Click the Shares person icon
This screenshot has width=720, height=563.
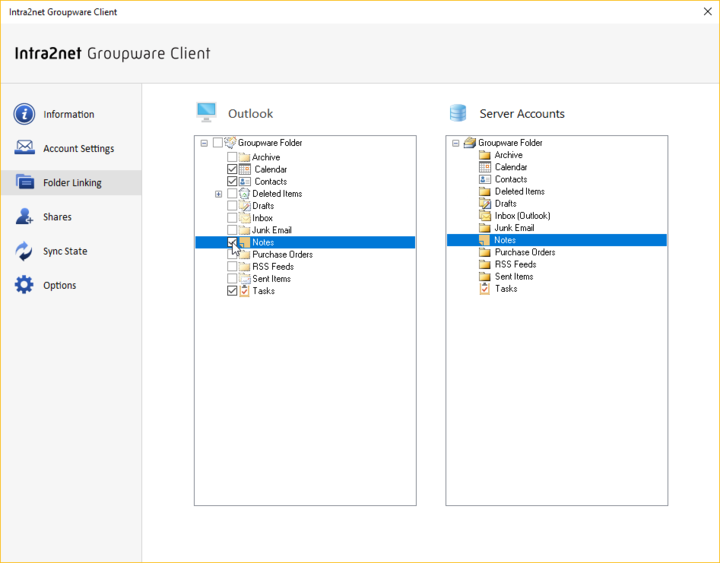click(24, 216)
